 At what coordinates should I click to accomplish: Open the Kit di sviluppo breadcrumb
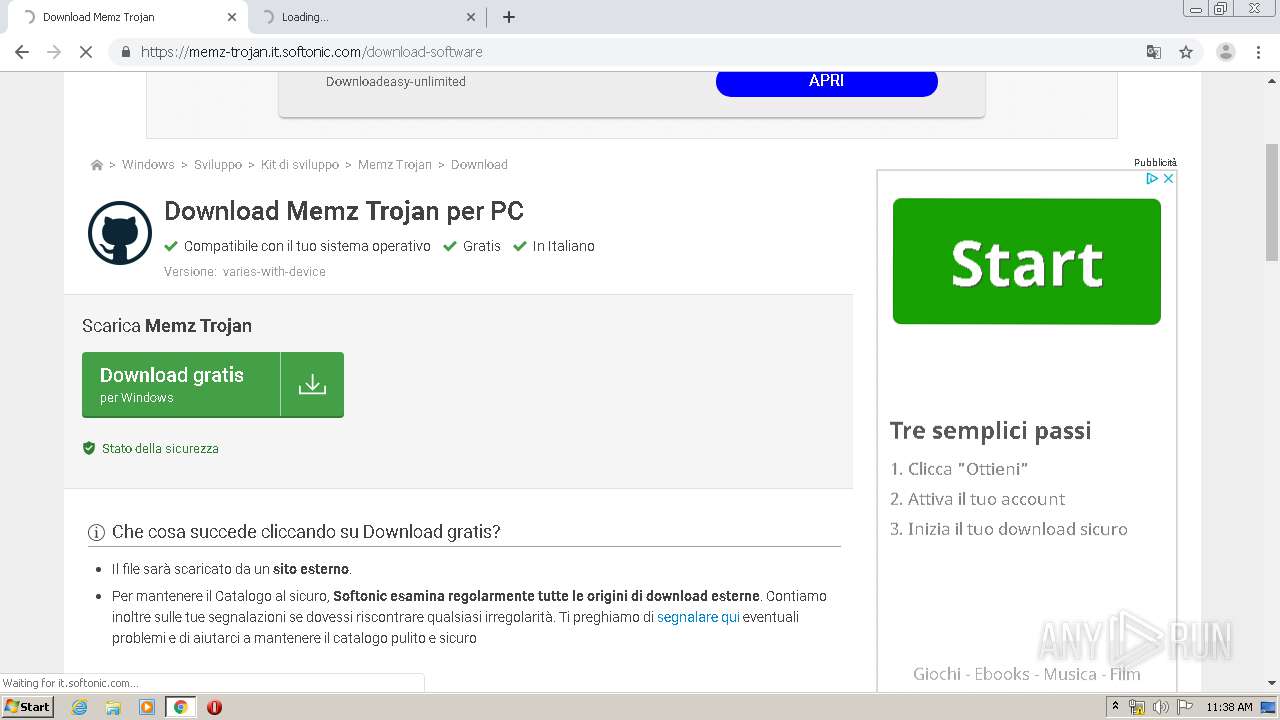pyautogui.click(x=300, y=165)
